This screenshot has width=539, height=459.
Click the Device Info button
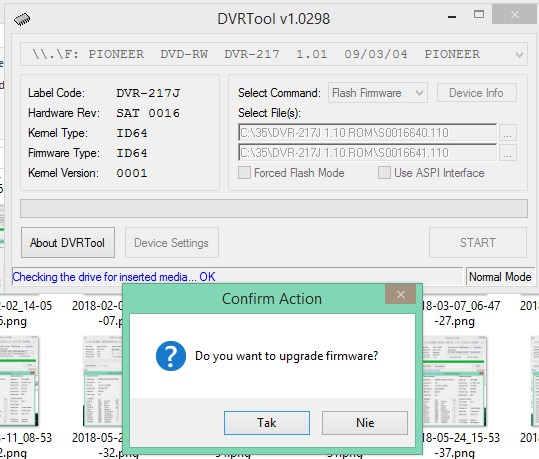point(476,93)
